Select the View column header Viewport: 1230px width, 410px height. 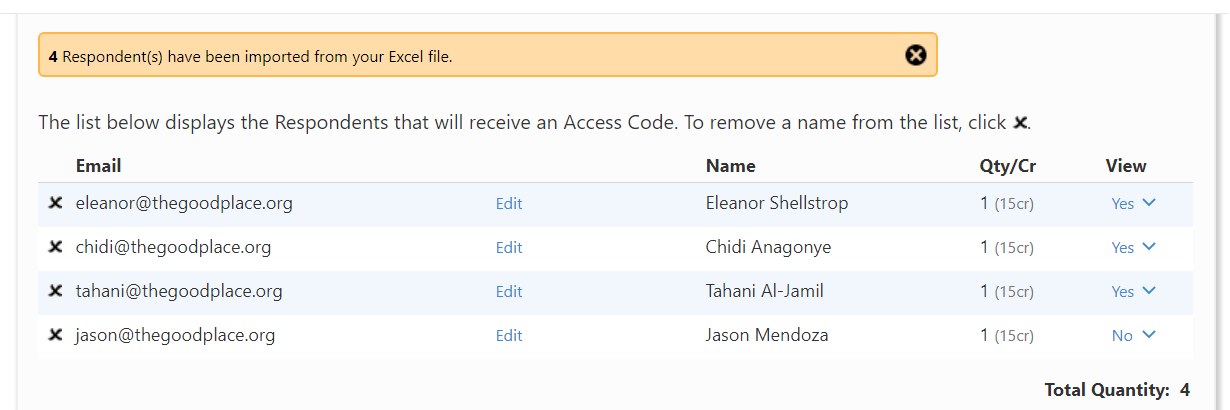pos(1126,166)
